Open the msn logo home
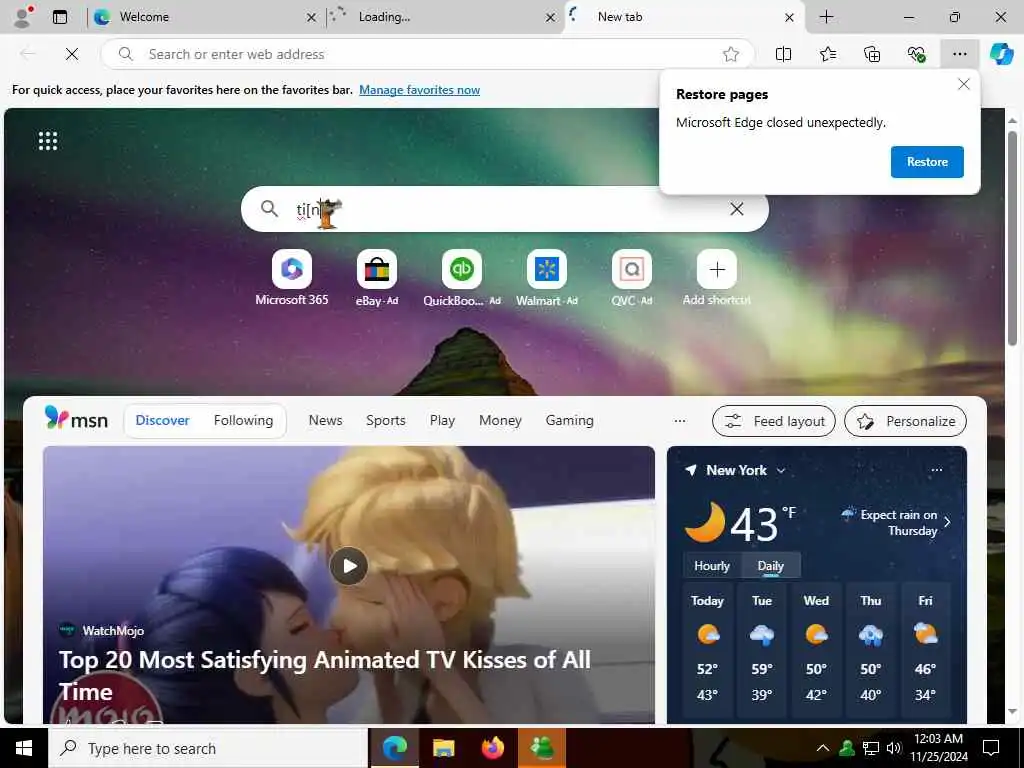The height and width of the screenshot is (768, 1024). tap(76, 419)
